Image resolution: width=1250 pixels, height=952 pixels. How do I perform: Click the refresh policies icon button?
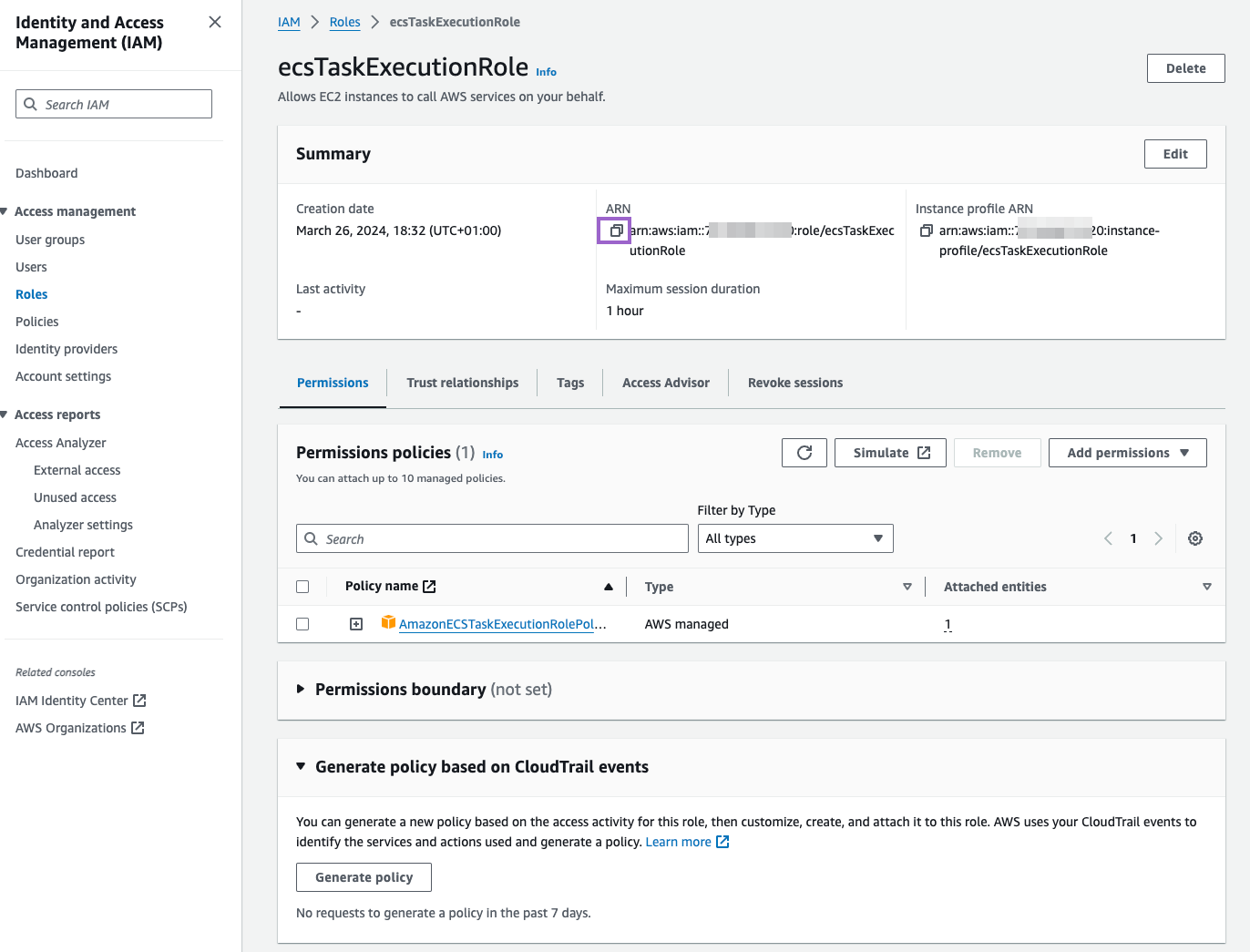tap(804, 453)
